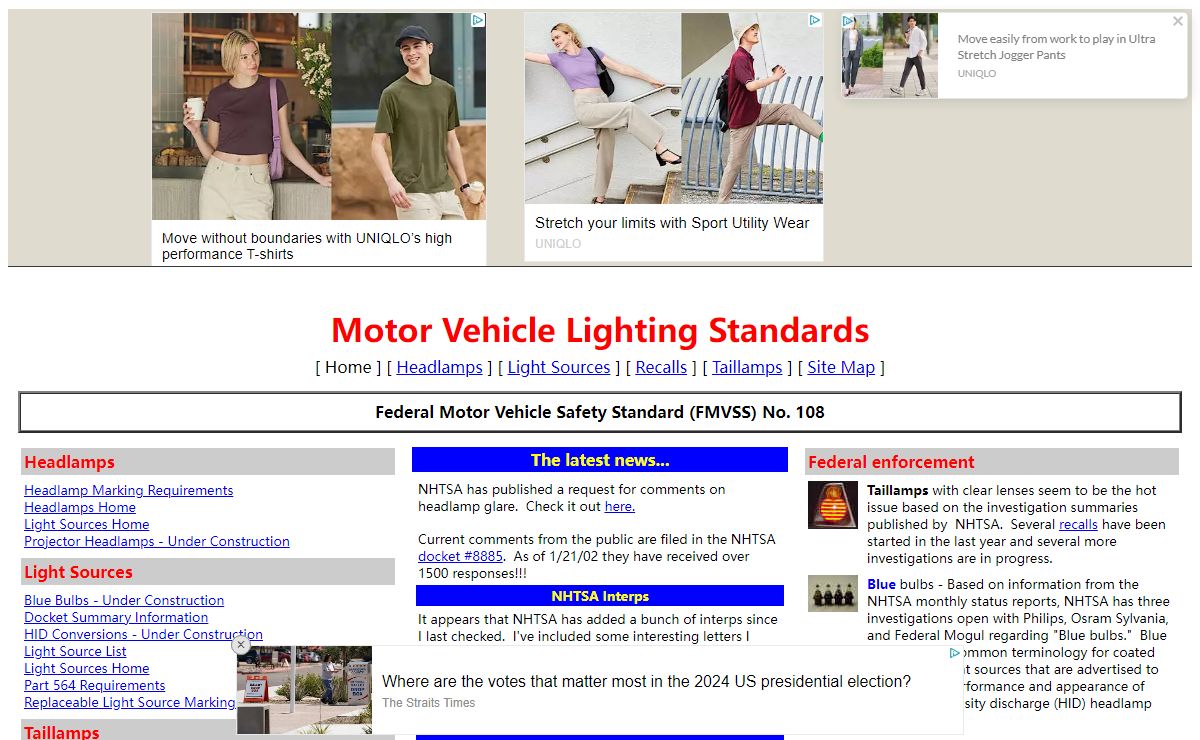Open Projector Headlamps - Under Construction link
The image size is (1200, 740).
click(157, 541)
